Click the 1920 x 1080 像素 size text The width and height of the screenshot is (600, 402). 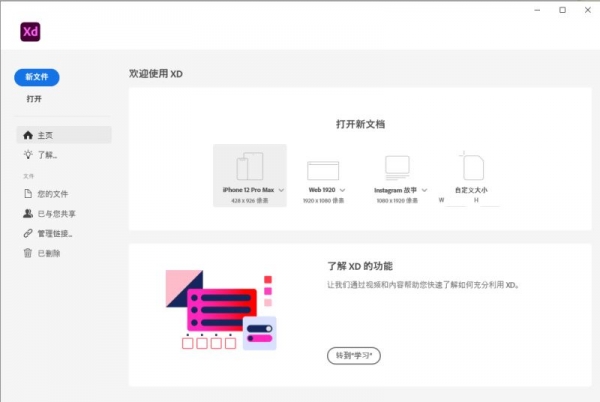(x=323, y=201)
